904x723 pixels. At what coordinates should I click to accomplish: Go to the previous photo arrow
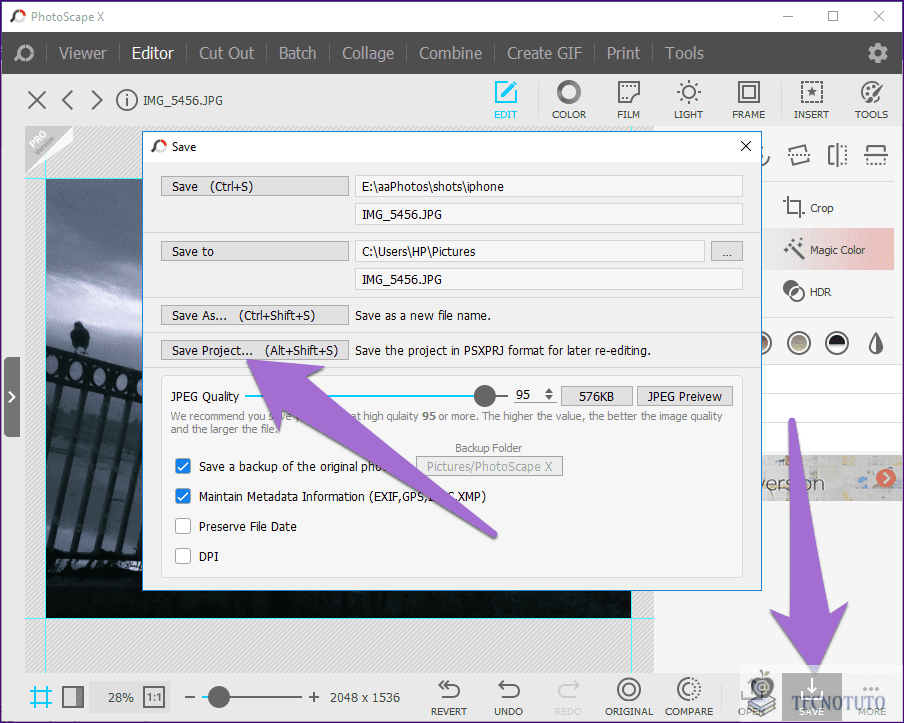pyautogui.click(x=68, y=100)
